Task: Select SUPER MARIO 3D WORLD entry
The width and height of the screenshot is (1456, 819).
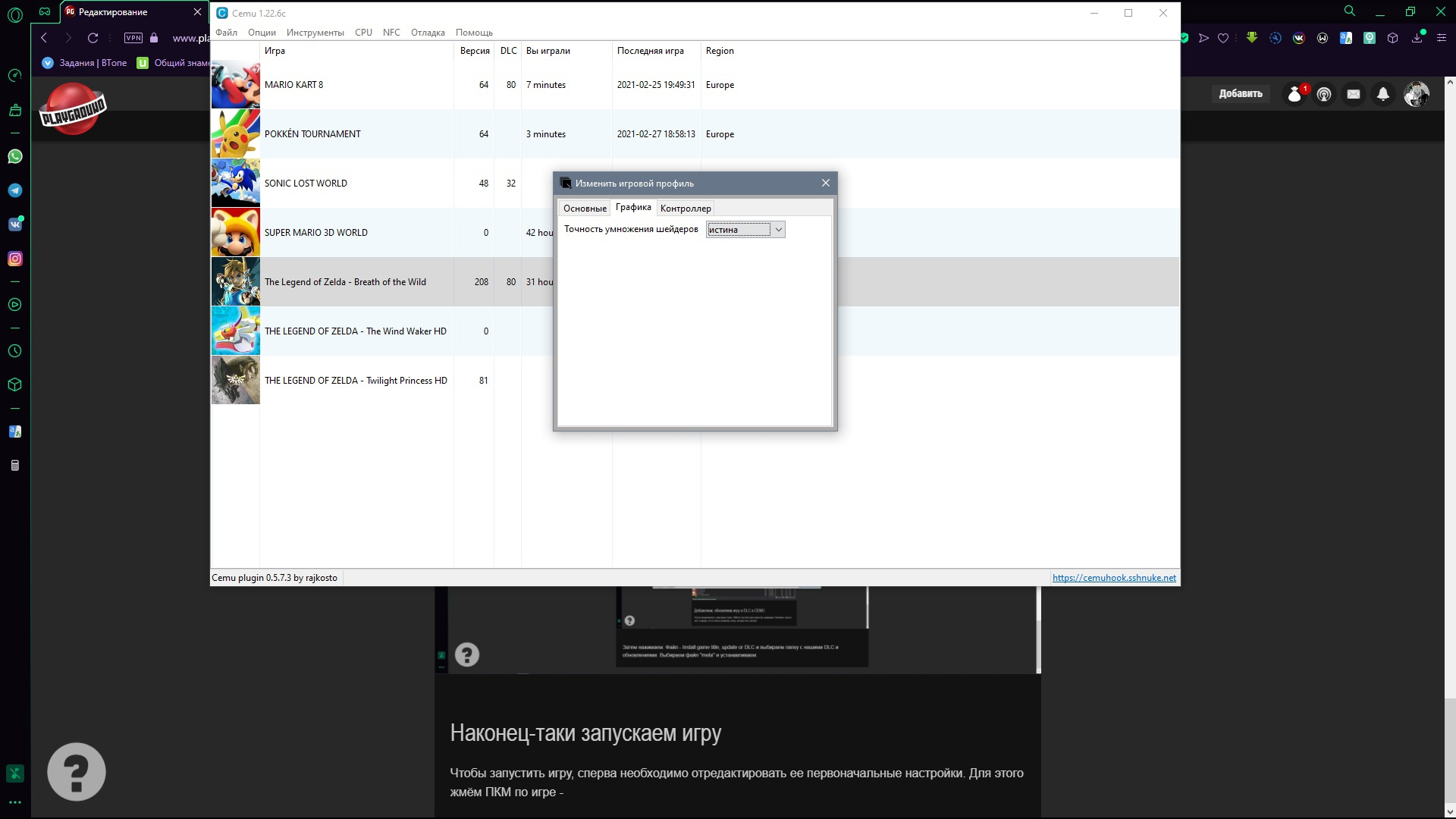Action: [x=382, y=233]
